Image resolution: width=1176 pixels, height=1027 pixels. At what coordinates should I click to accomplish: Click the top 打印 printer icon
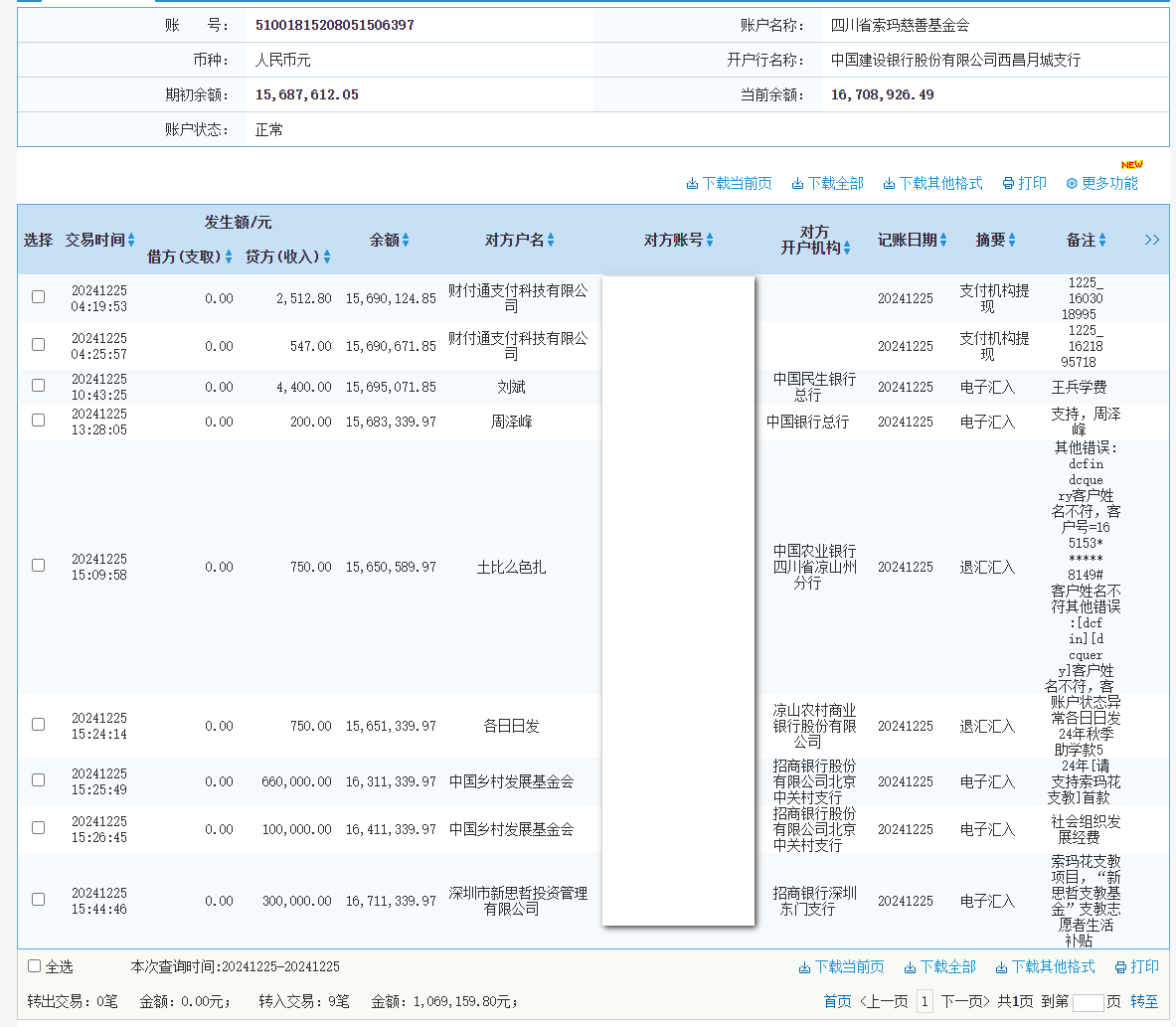[x=1009, y=184]
